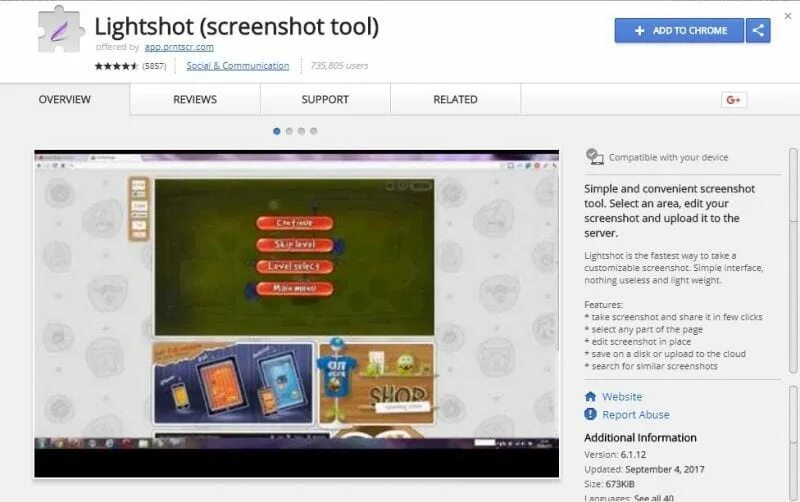The width and height of the screenshot is (800, 502).
Task: Click the Continue button in preview image
Action: (294, 223)
